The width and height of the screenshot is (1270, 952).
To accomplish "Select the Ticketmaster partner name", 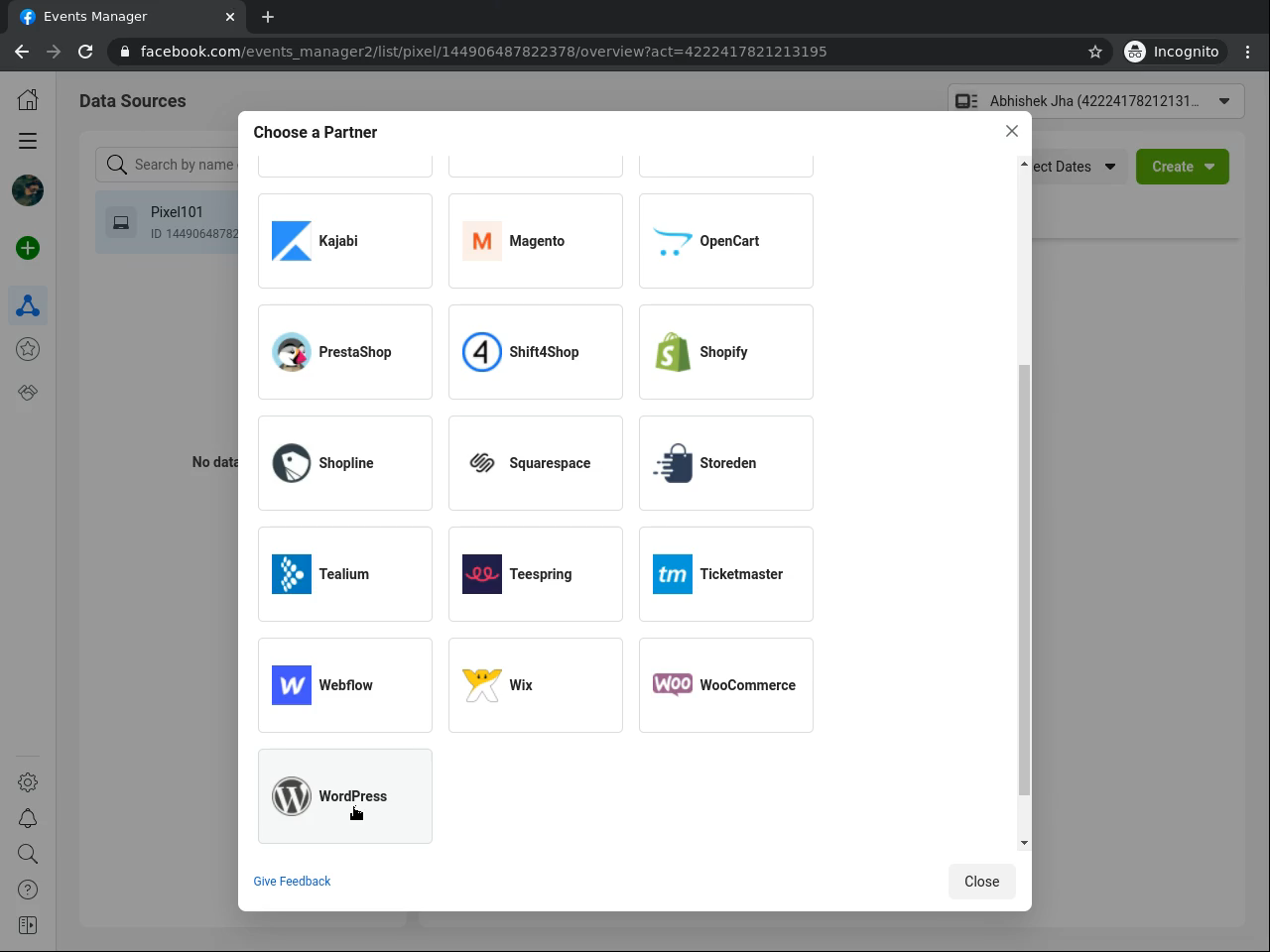I will pos(741,574).
